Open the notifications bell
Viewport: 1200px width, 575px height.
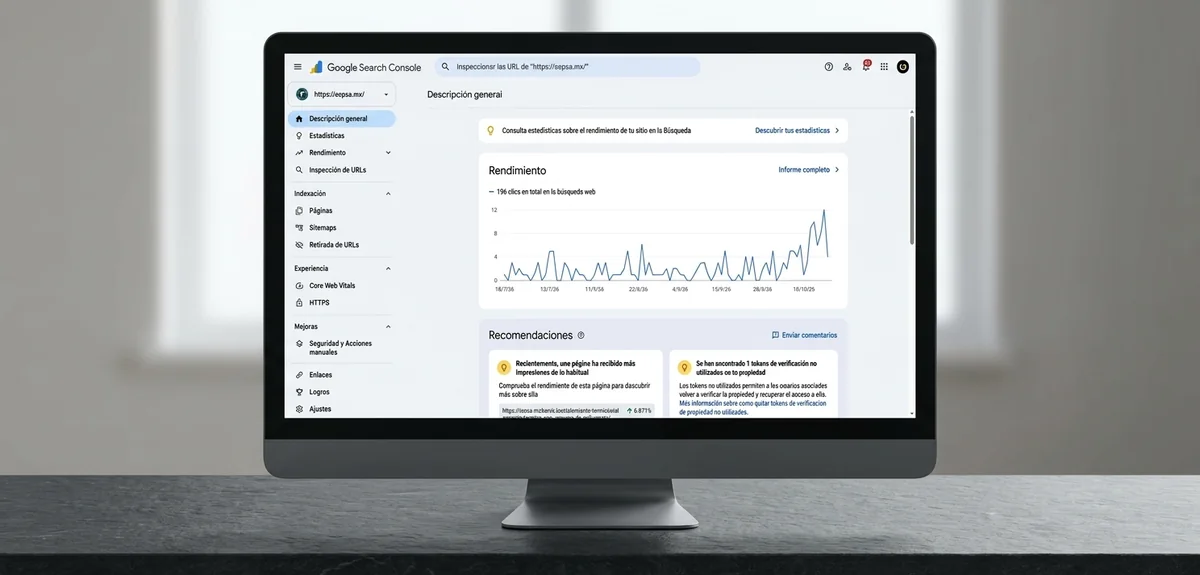(866, 67)
